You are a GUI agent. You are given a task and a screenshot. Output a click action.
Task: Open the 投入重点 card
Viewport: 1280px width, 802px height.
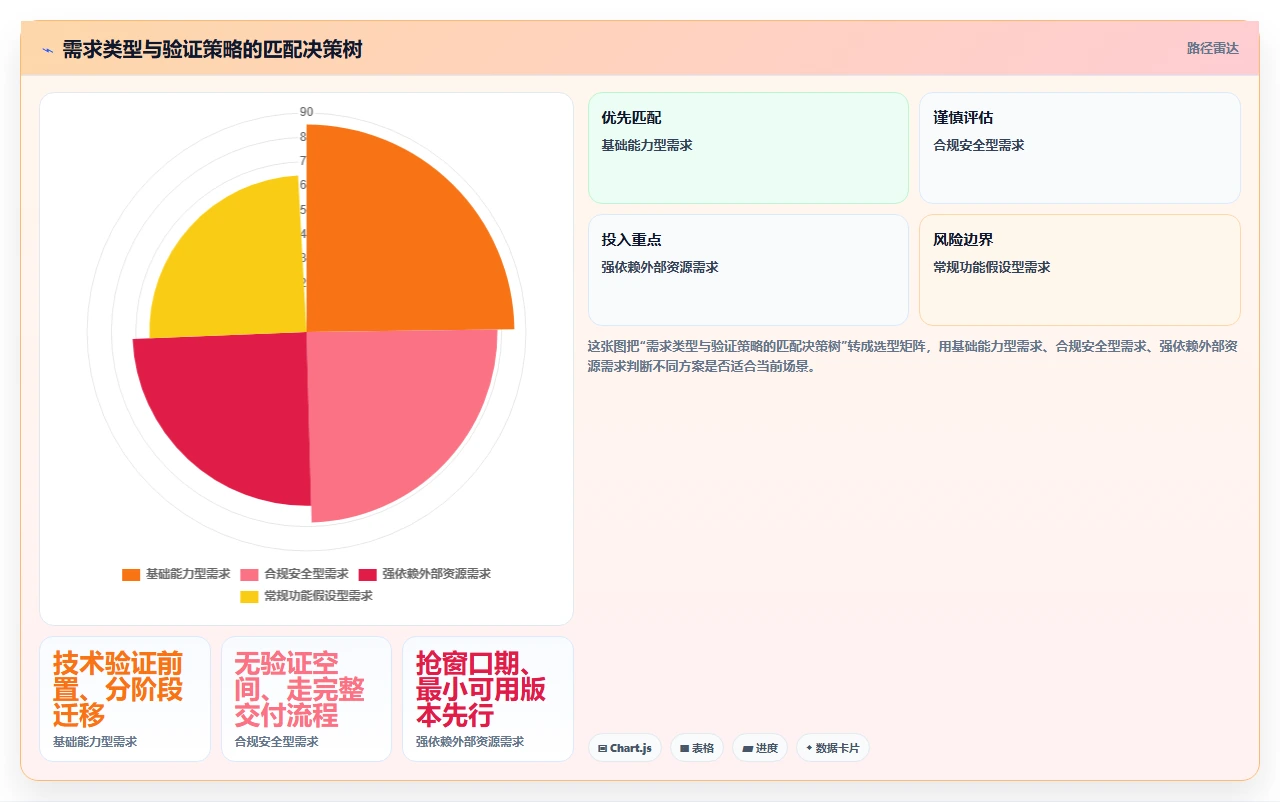(x=748, y=270)
